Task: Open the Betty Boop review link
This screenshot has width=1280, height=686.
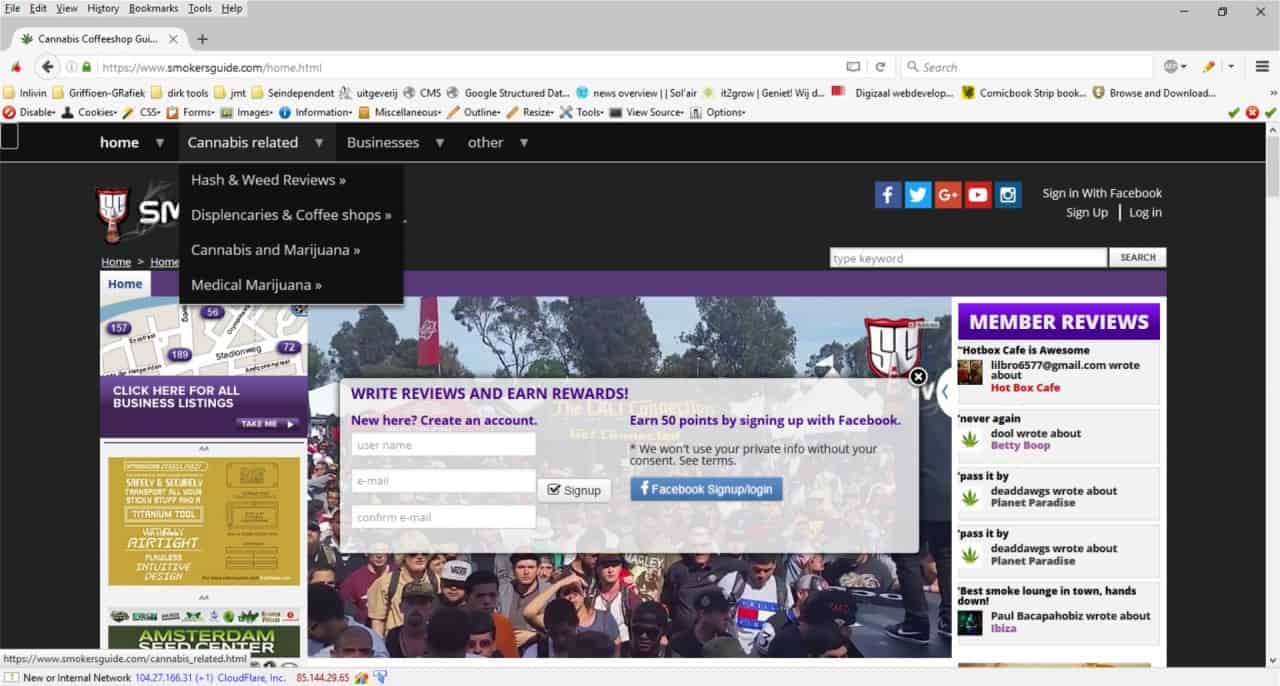Action: (1021, 445)
